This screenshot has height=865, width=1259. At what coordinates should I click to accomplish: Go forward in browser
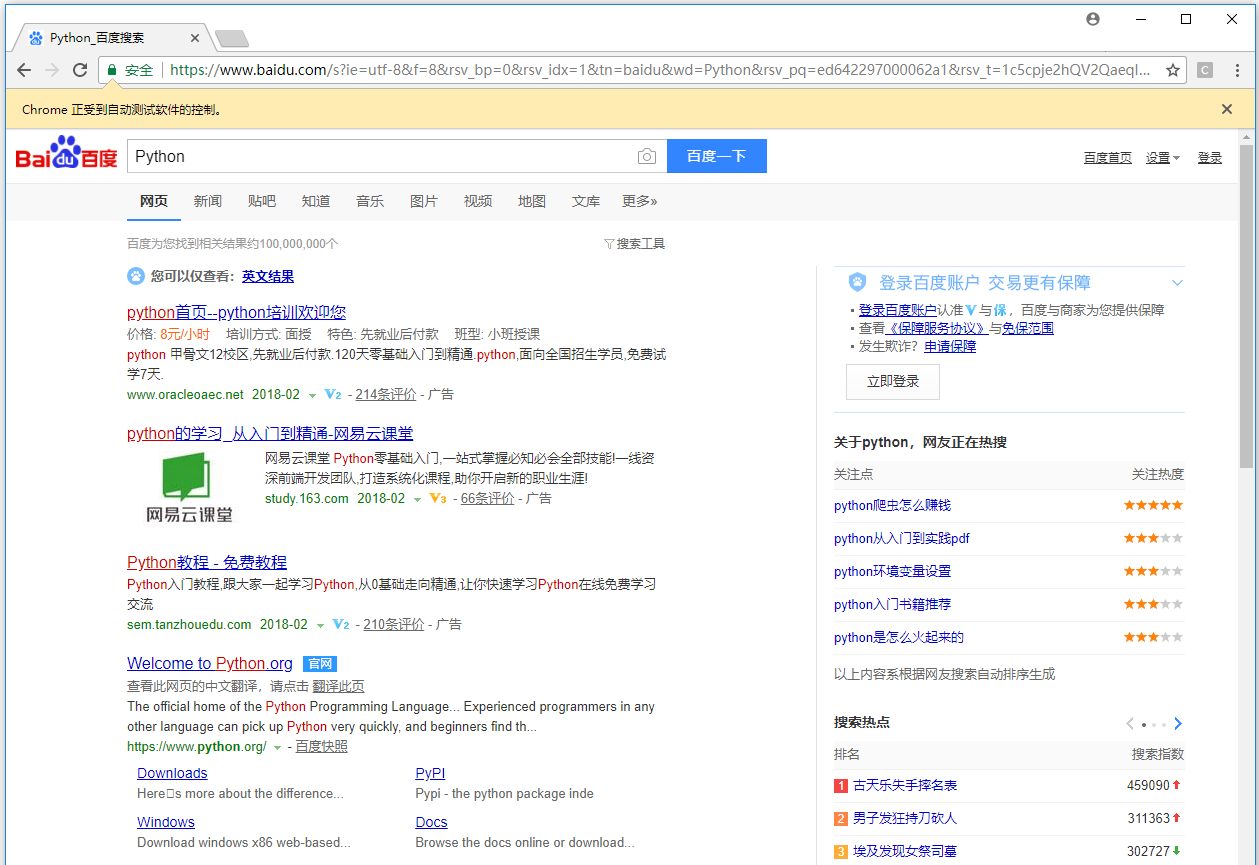tap(52, 70)
